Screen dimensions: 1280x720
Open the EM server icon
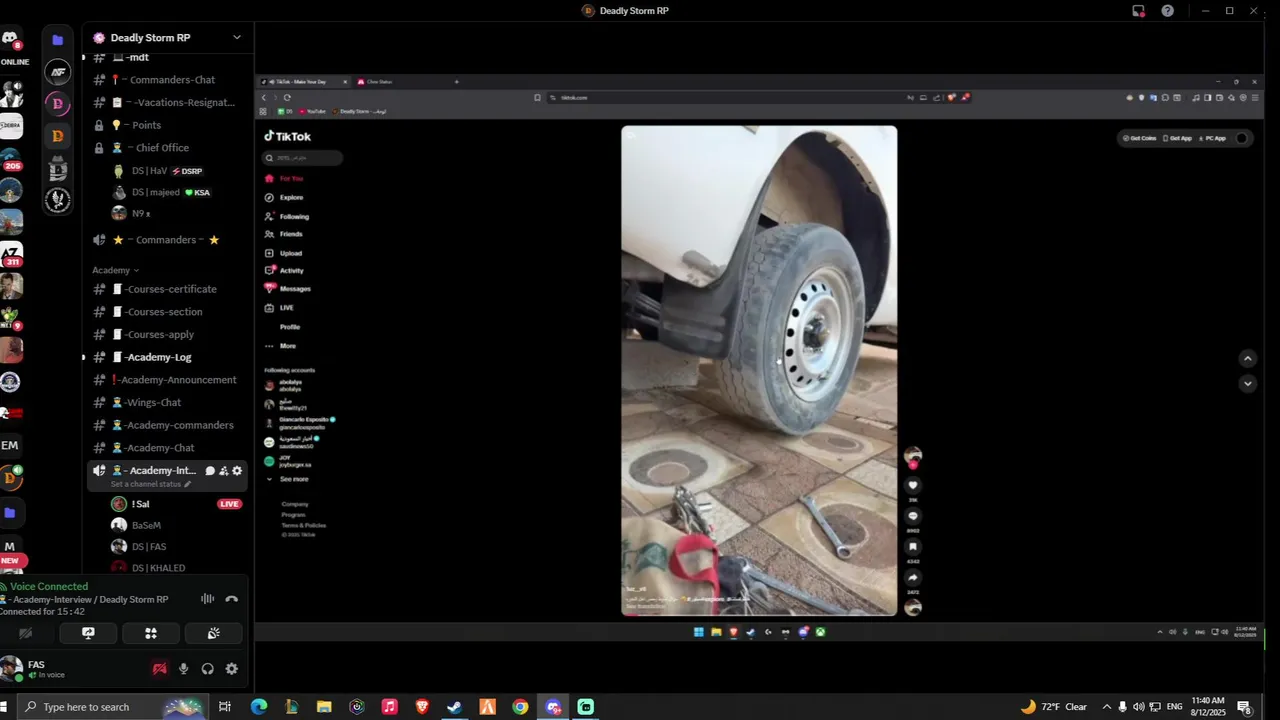click(x=10, y=445)
